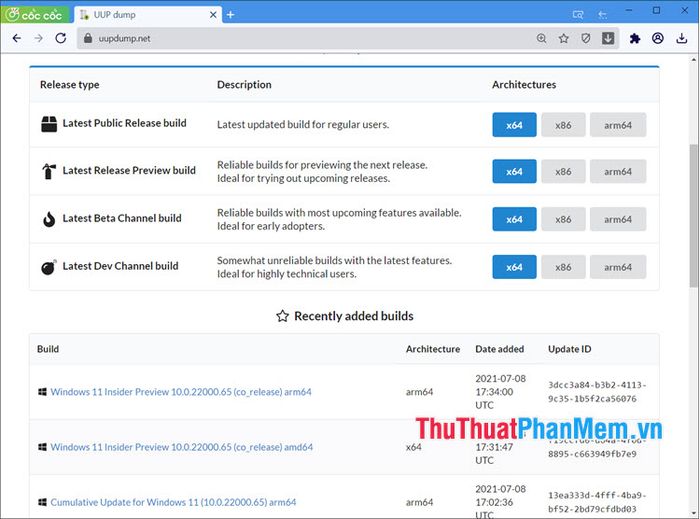Image resolution: width=700 pixels, height=519 pixels.
Task: Click the tab search icon in title bar
Action: 578,15
